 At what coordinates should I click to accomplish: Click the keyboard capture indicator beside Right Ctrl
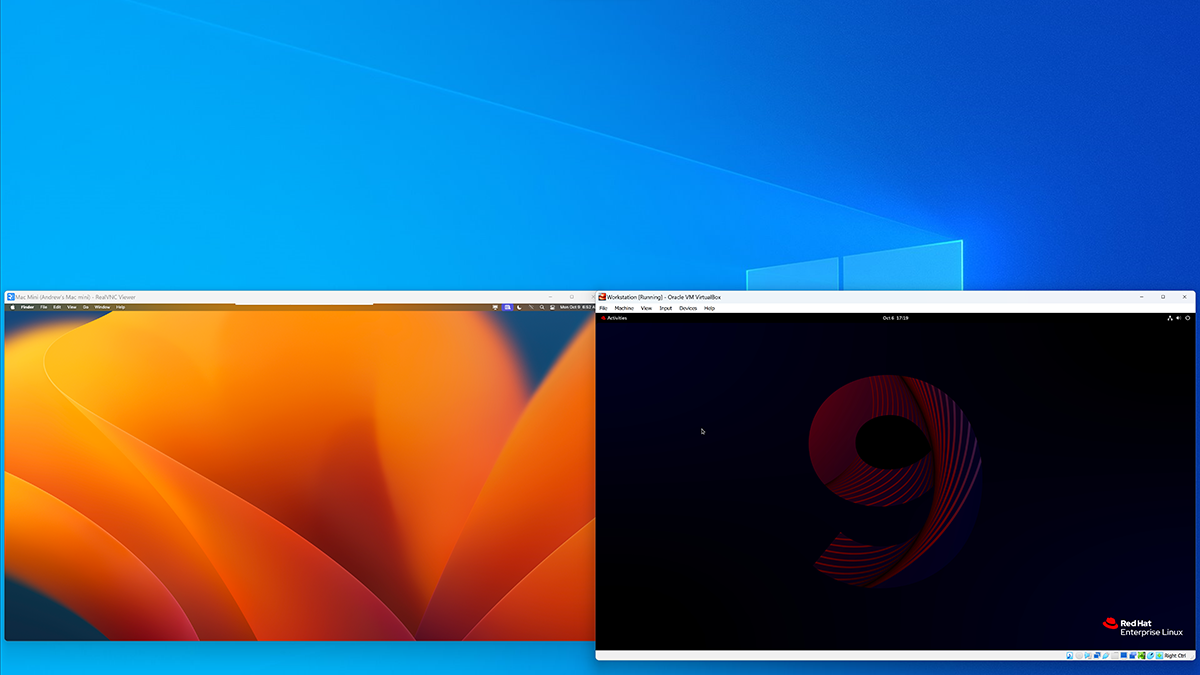pos(1159,656)
